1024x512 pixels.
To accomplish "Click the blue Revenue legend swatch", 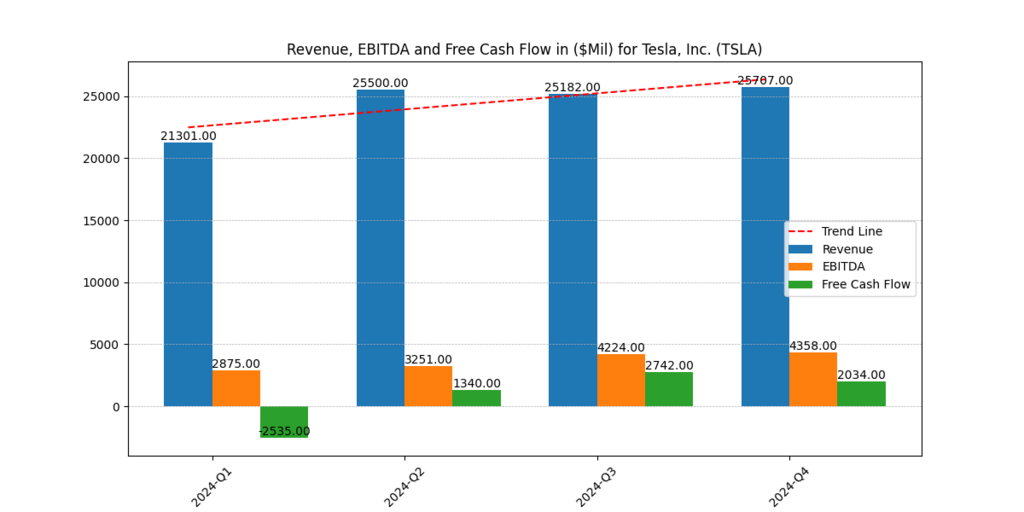I will click(803, 249).
